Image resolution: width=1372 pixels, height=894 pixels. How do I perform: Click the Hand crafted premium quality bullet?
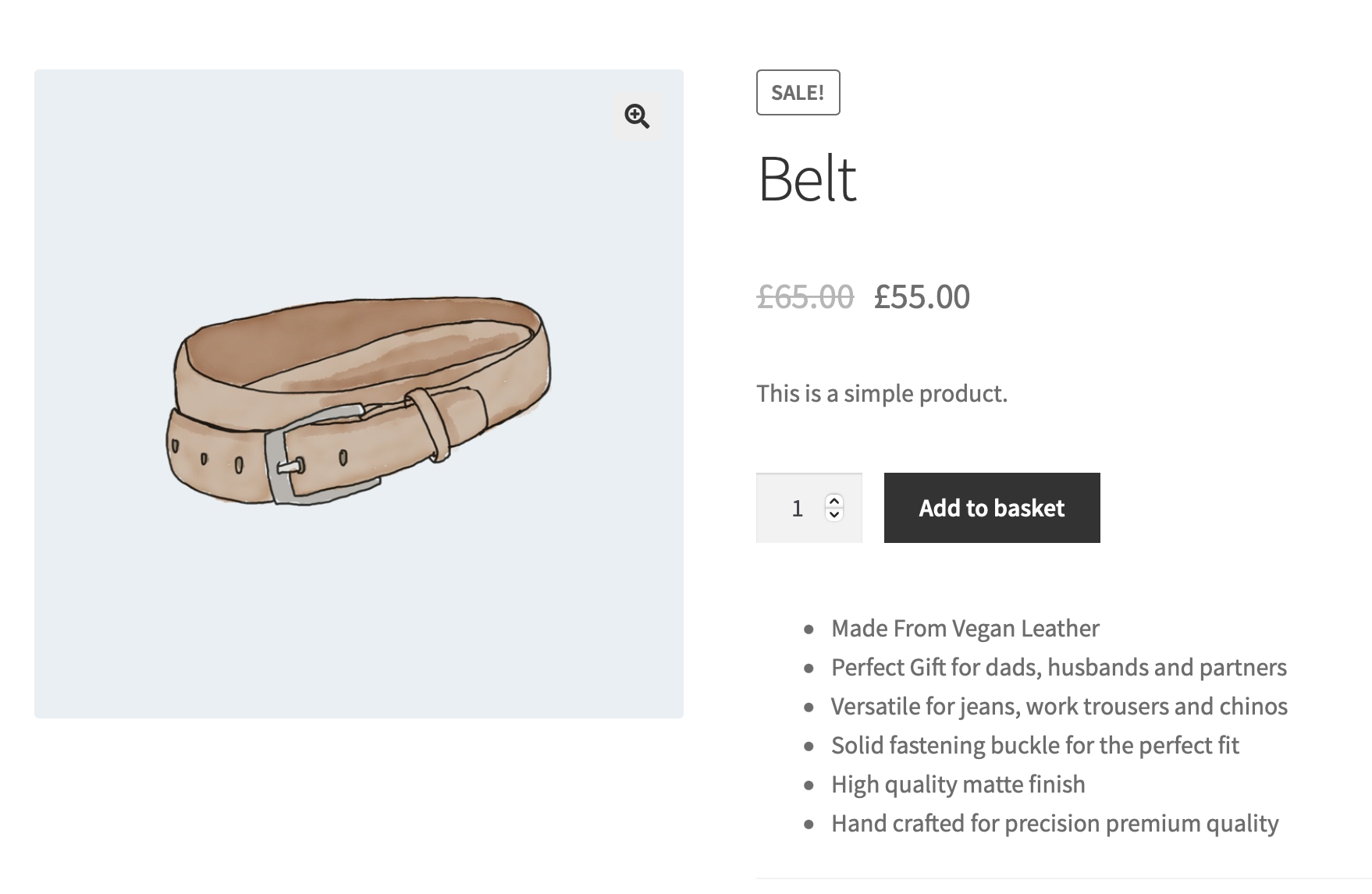[x=1055, y=823]
